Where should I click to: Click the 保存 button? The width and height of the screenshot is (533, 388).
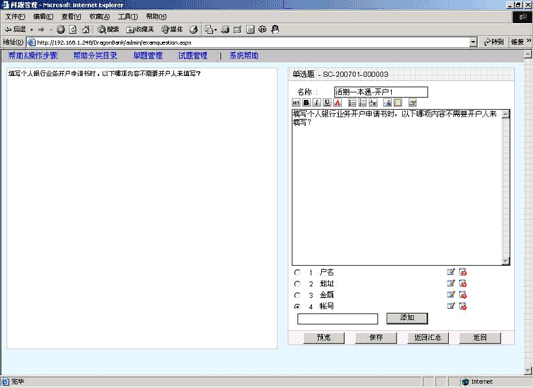tap(376, 338)
